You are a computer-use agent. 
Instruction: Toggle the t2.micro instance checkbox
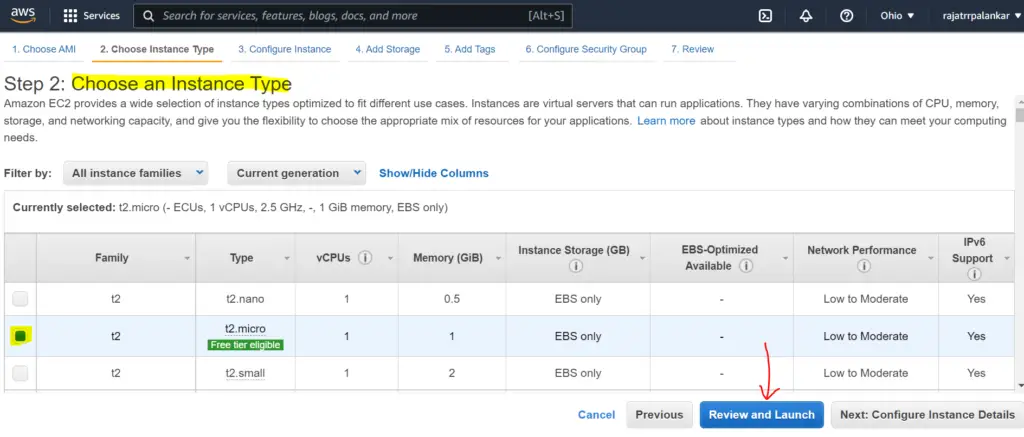point(20,336)
